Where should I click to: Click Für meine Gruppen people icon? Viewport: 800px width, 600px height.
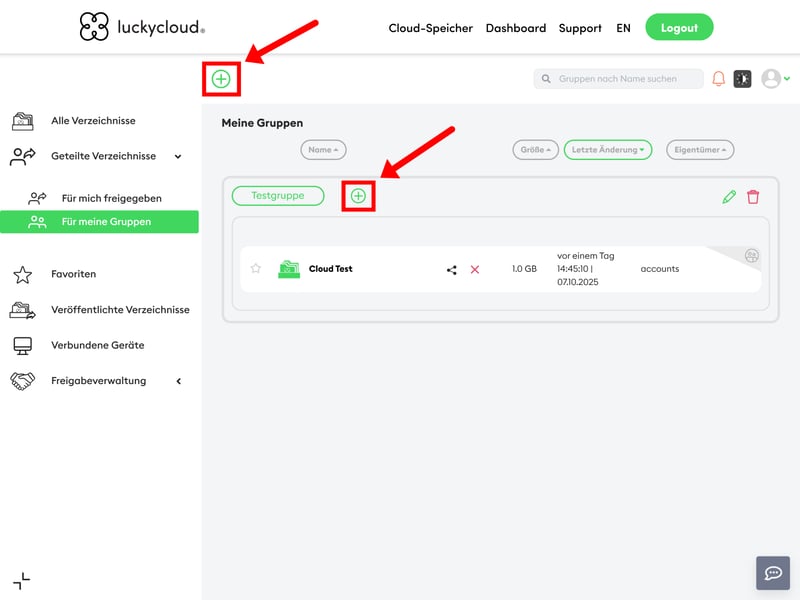37,222
